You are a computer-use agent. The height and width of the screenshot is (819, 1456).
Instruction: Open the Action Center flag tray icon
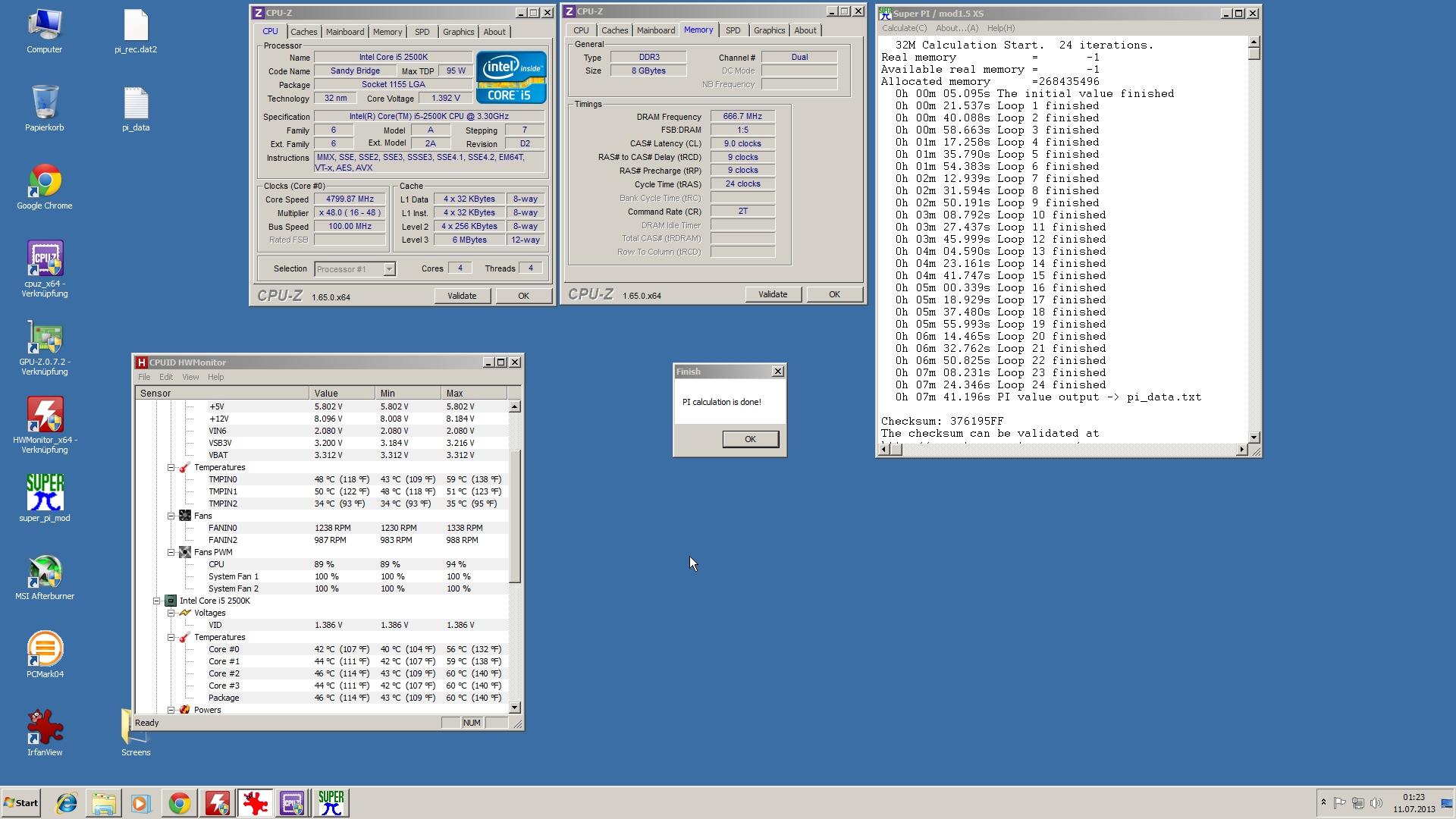[x=1340, y=803]
